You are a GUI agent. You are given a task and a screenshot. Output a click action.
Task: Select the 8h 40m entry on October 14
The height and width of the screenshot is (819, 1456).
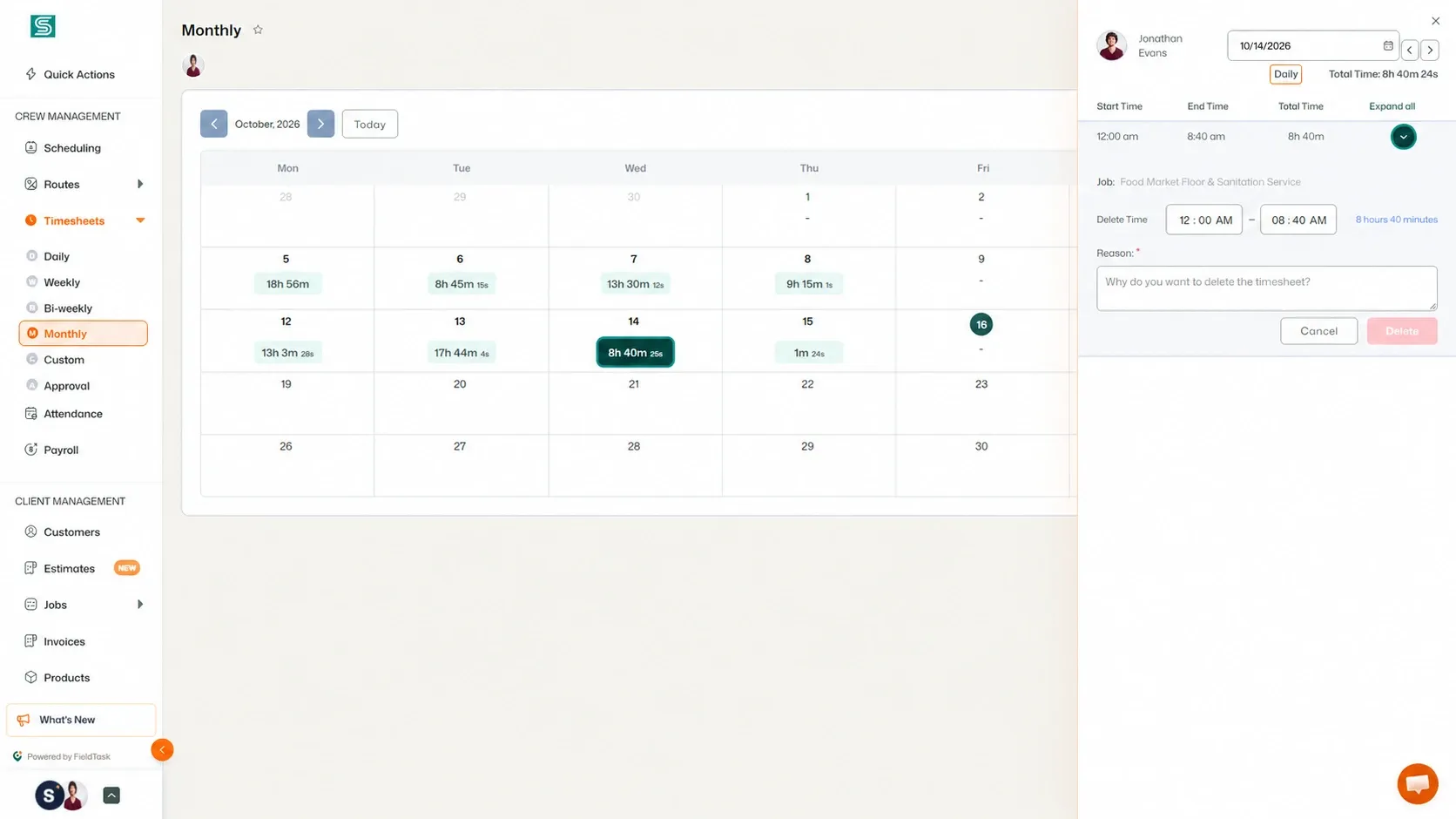(x=635, y=353)
